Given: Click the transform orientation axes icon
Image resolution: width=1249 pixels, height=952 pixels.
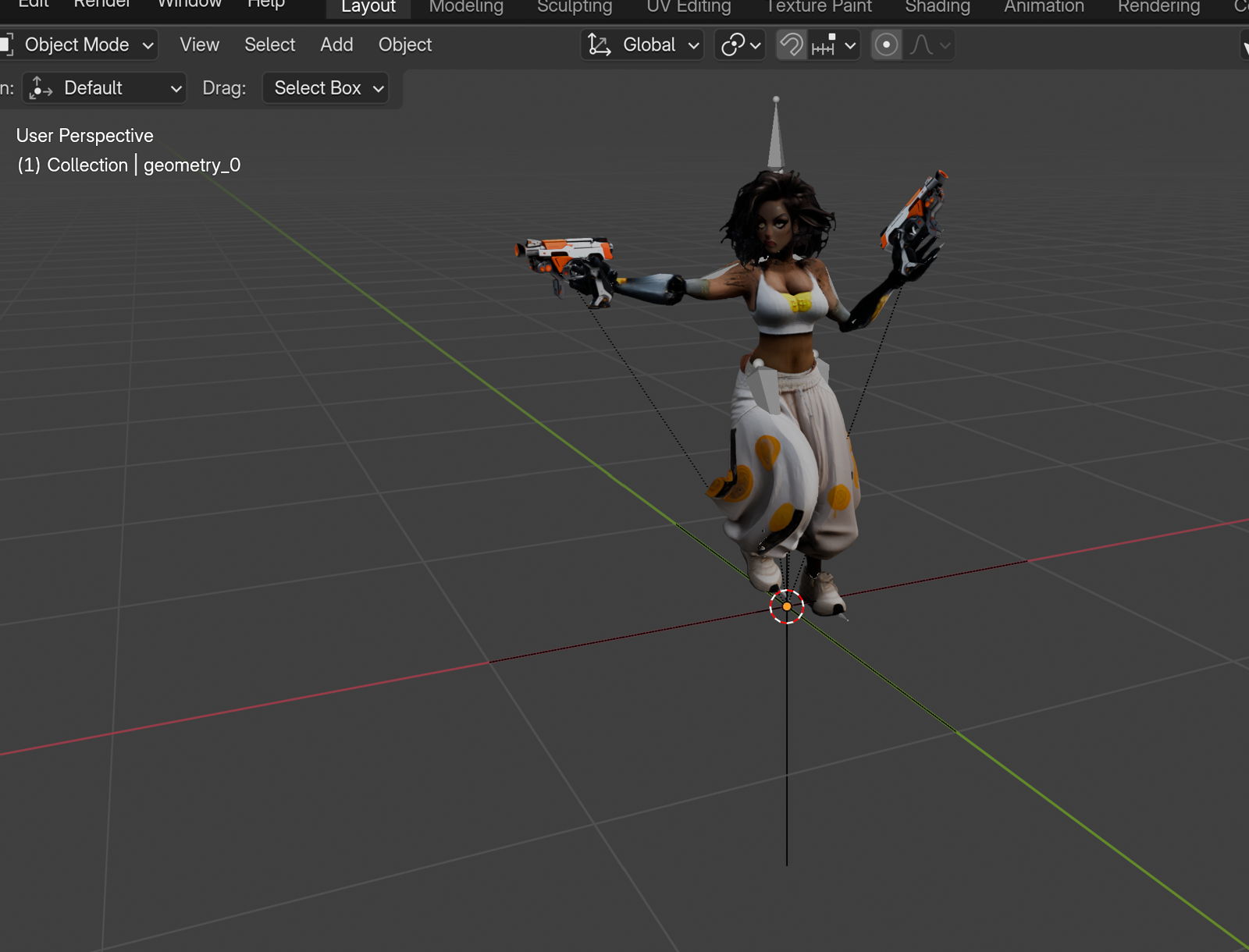Looking at the screenshot, I should (599, 45).
